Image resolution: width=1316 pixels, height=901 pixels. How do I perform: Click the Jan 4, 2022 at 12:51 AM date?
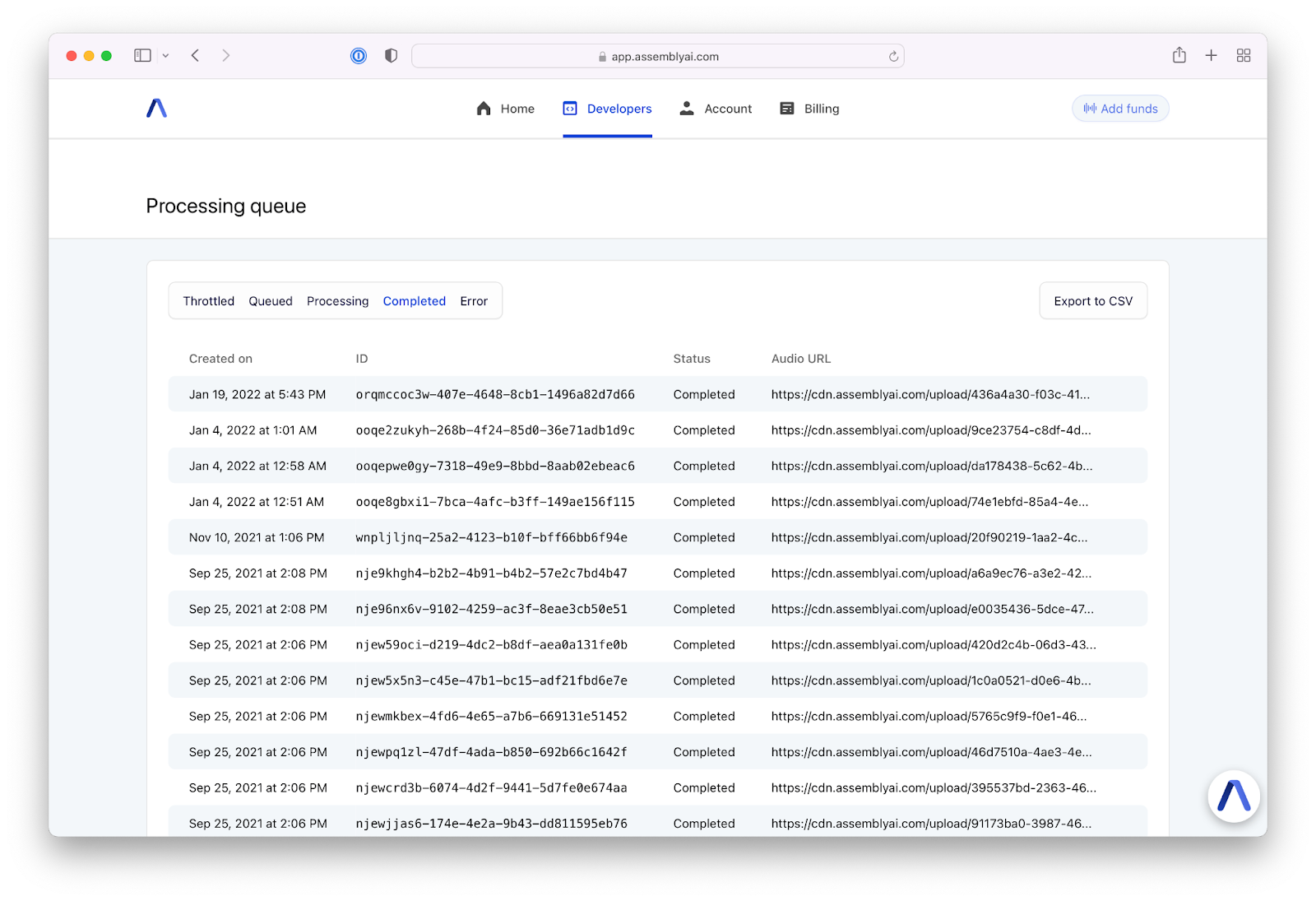pyautogui.click(x=257, y=502)
